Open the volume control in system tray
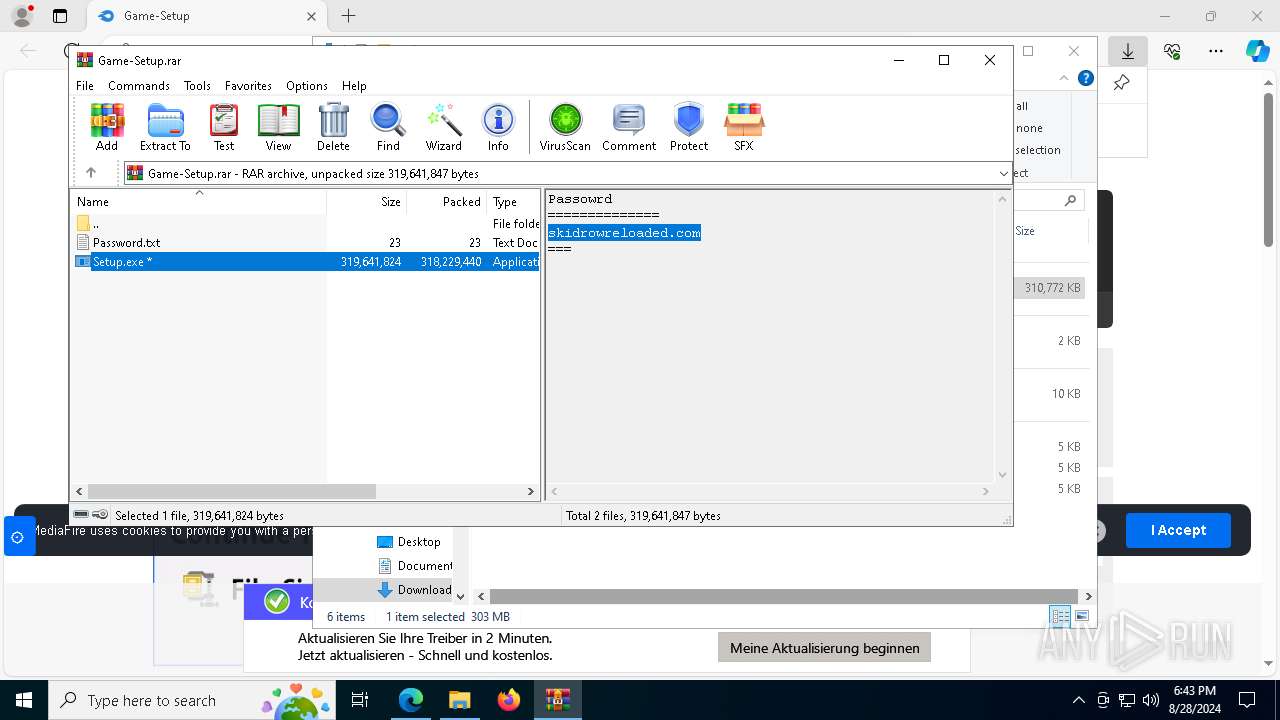This screenshot has height=720, width=1280. (x=1151, y=700)
